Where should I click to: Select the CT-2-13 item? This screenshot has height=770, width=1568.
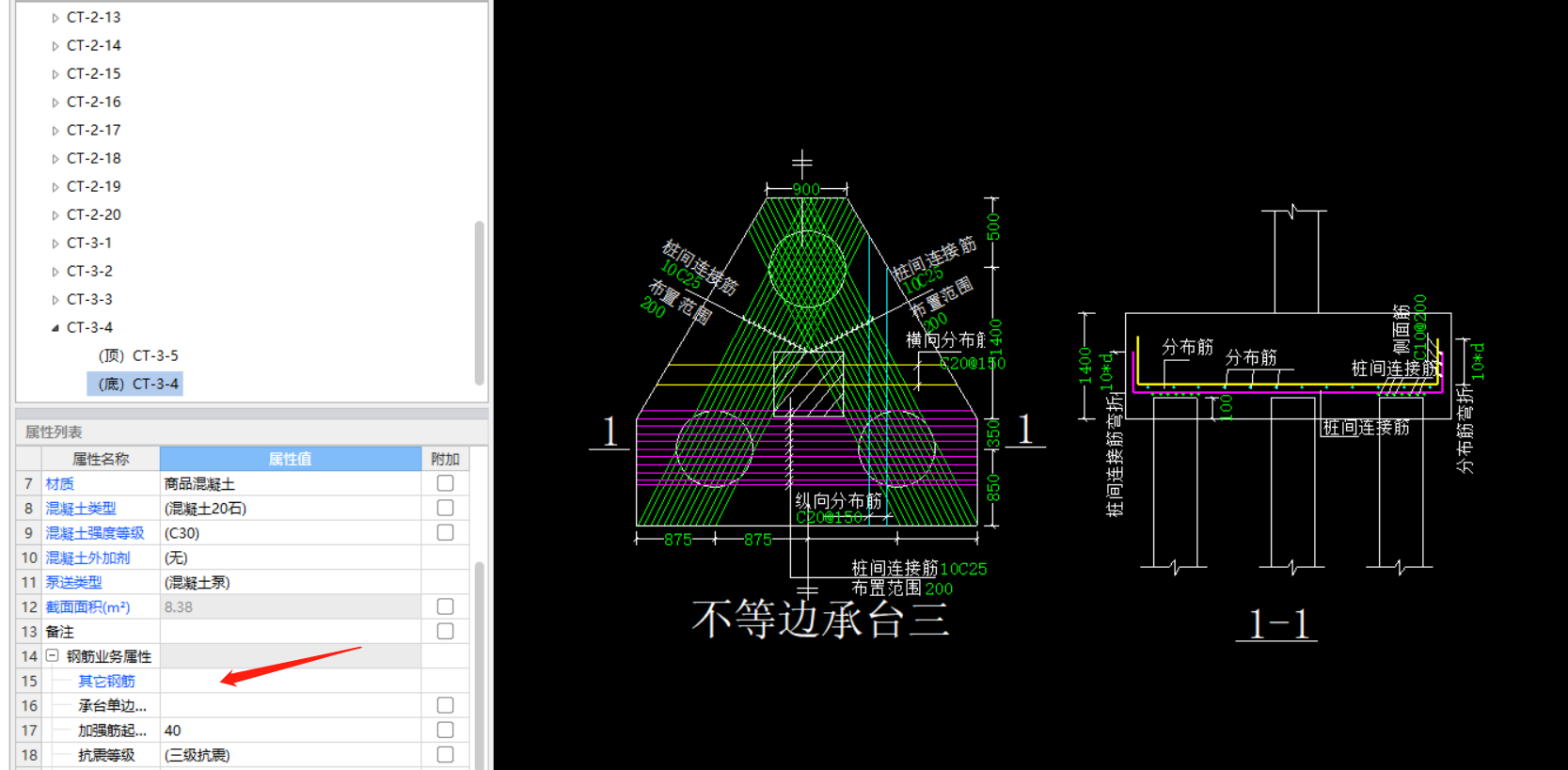pos(93,17)
